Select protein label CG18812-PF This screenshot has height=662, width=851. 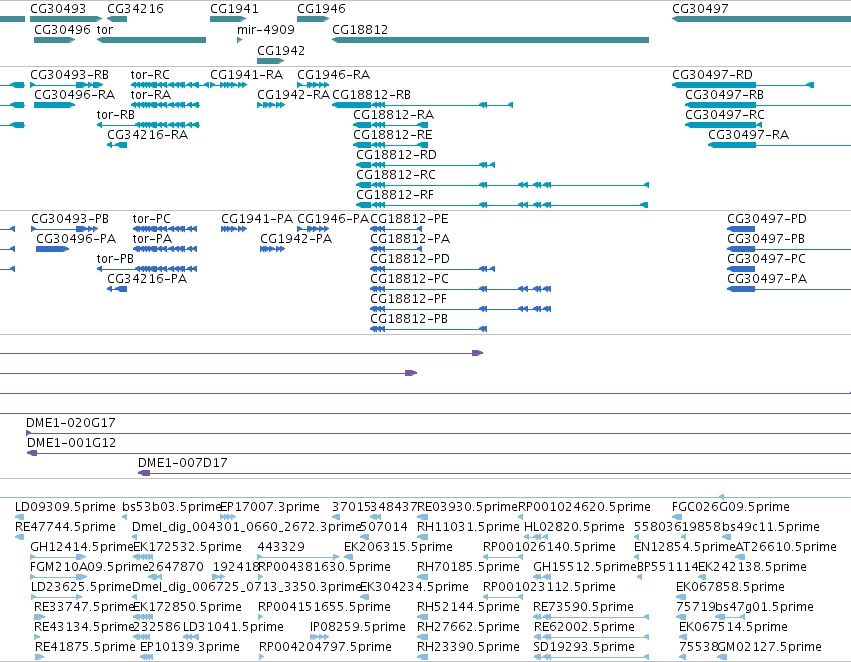408,300
